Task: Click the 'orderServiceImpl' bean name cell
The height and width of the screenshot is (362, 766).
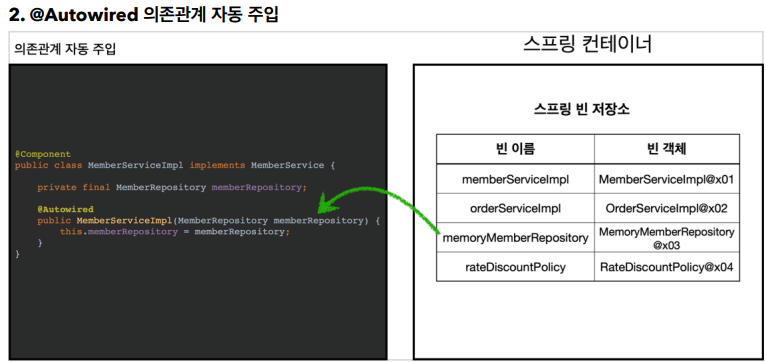Action: (x=515, y=209)
